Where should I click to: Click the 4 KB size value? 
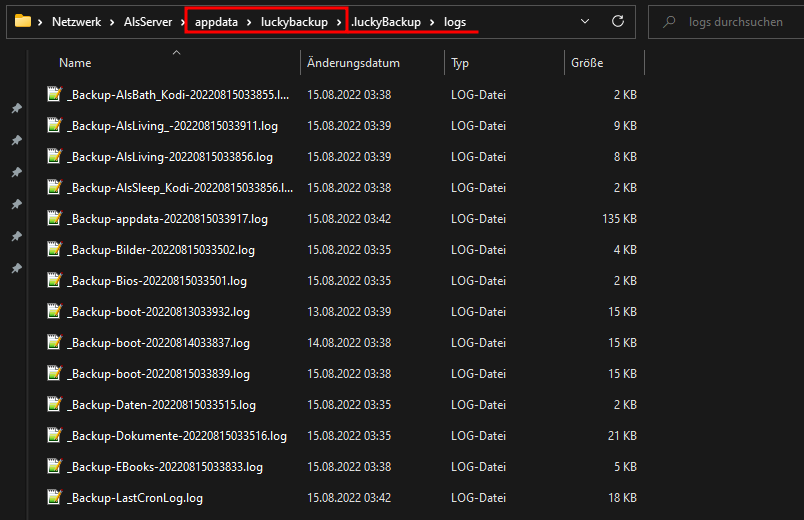click(x=625, y=250)
